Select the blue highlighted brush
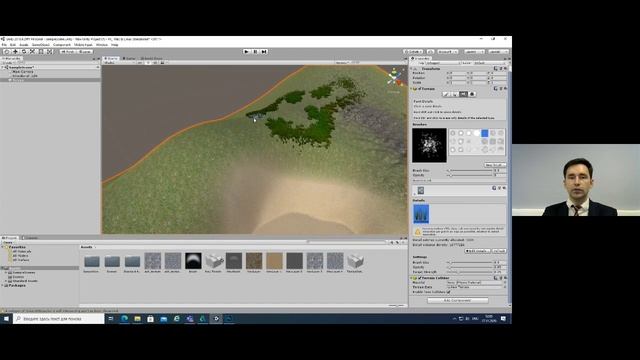 pos(484,133)
